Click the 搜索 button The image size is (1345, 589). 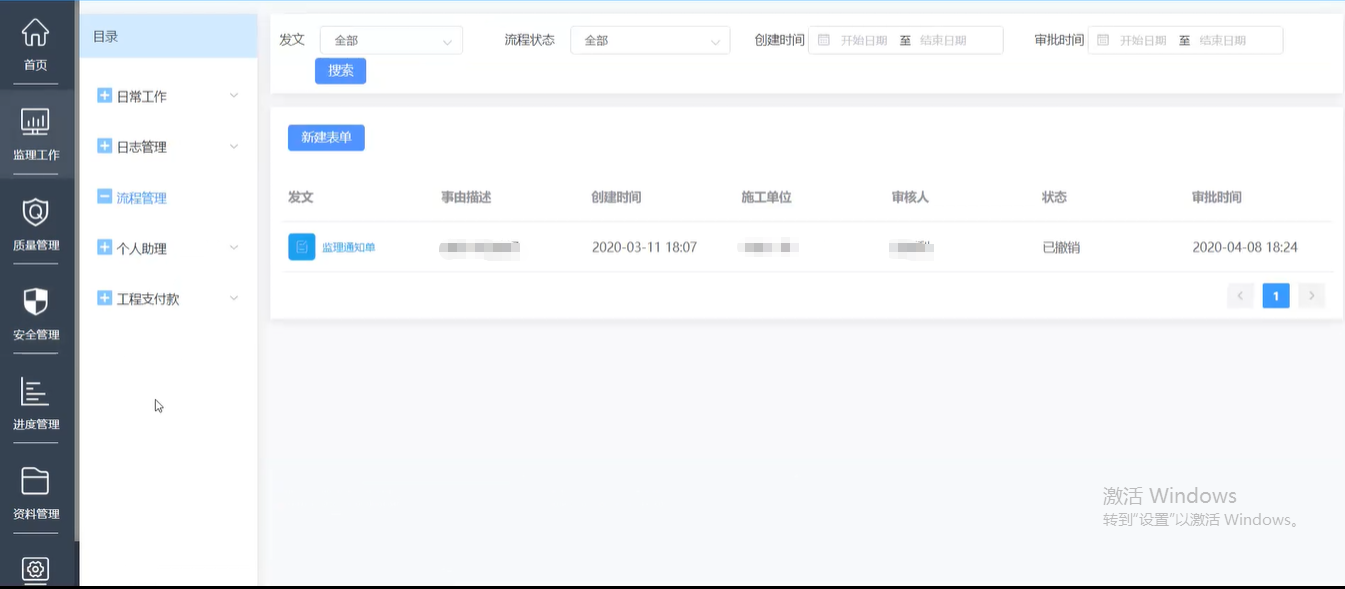340,71
